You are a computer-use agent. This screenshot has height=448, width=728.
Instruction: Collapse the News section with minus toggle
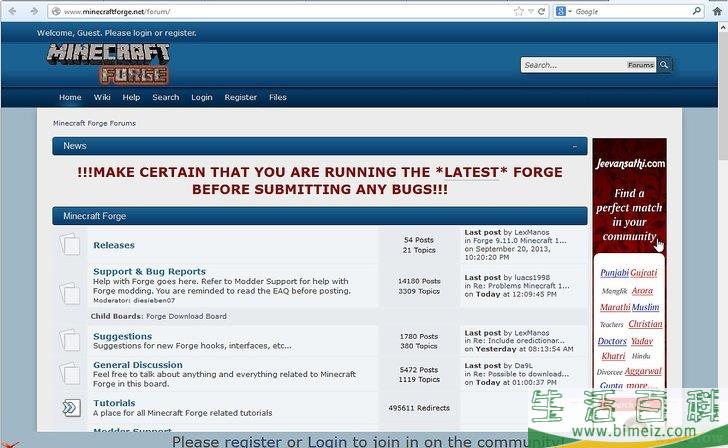(575, 146)
